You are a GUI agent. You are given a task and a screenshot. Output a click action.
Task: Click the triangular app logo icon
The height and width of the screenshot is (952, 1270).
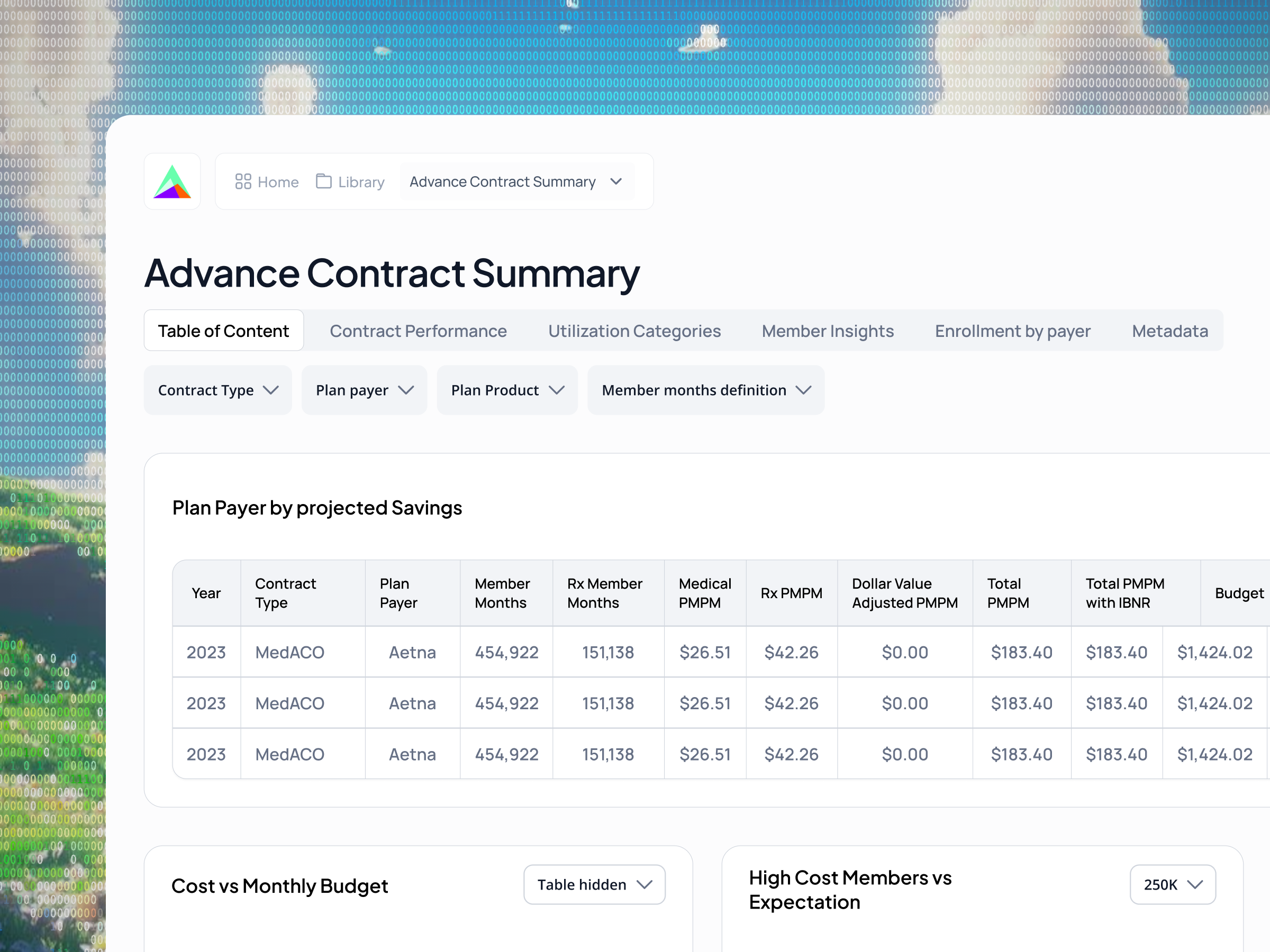point(172,181)
